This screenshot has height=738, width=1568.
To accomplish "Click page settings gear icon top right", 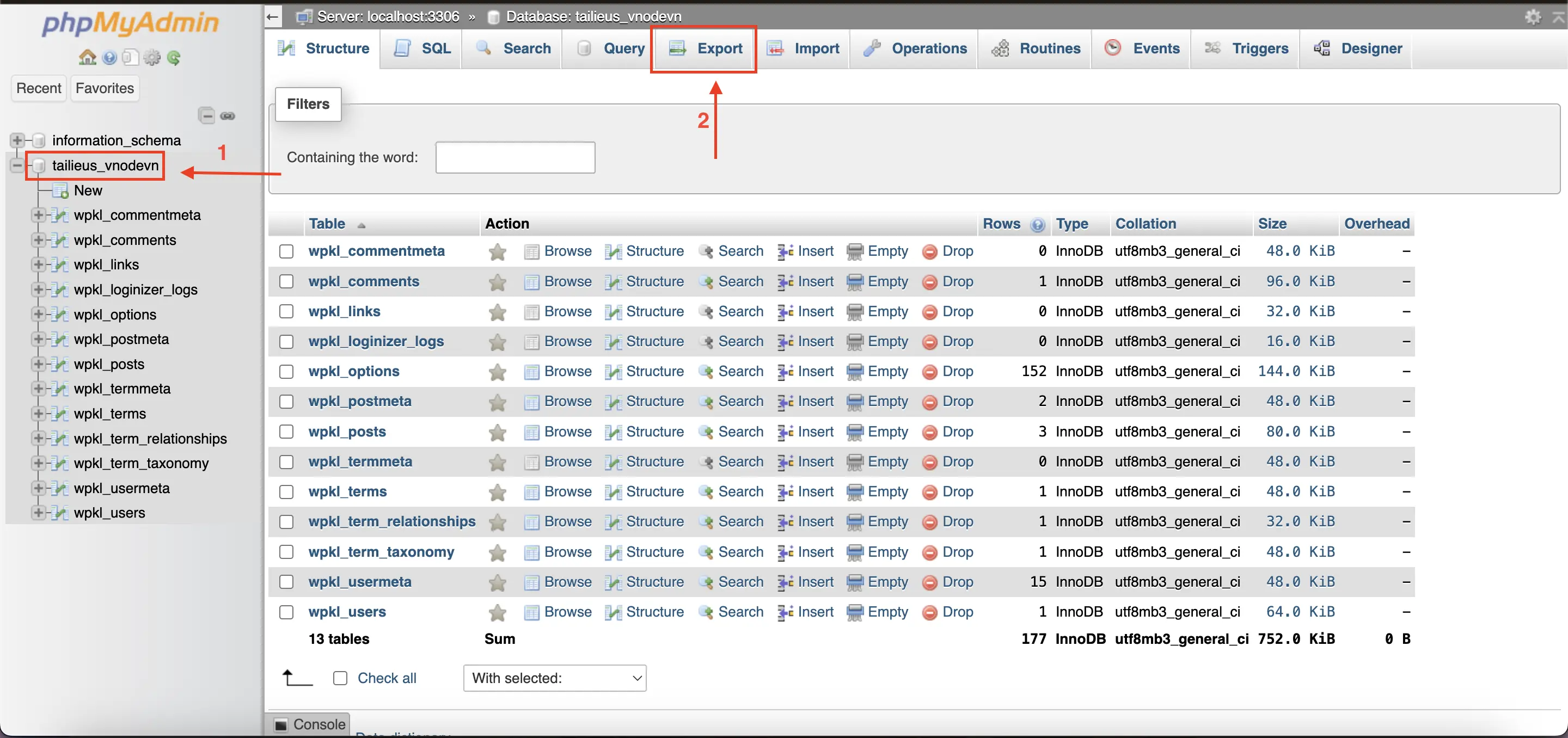I will point(1533,16).
